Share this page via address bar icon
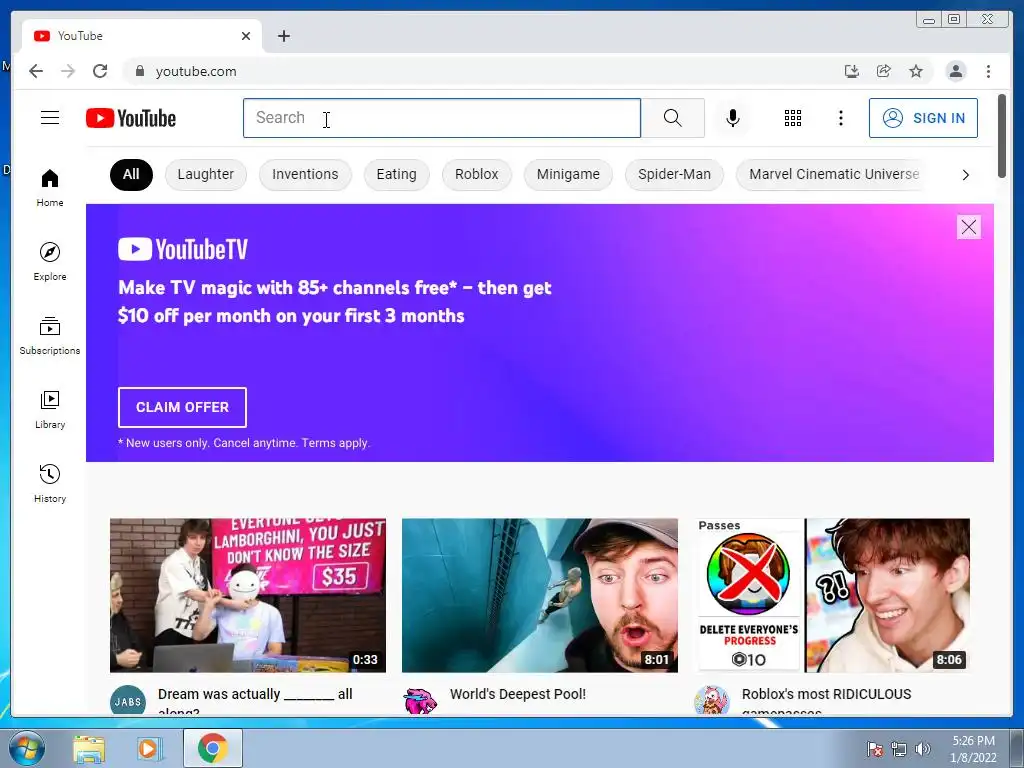Image resolution: width=1024 pixels, height=768 pixels. (884, 71)
